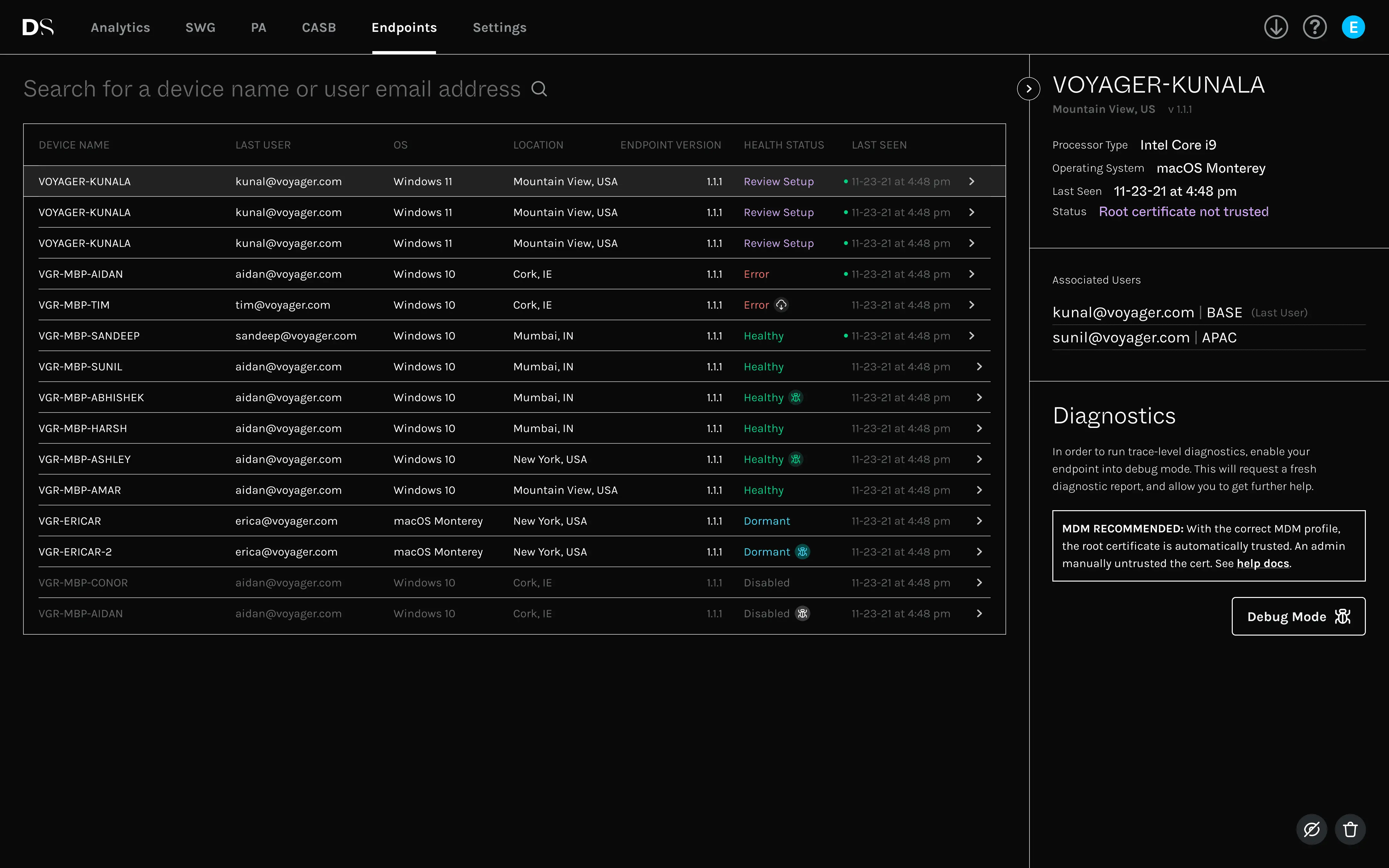Click Healthy status on VGR-MBP-SANDEEP row
Screen dimensions: 1389x868
(763, 336)
